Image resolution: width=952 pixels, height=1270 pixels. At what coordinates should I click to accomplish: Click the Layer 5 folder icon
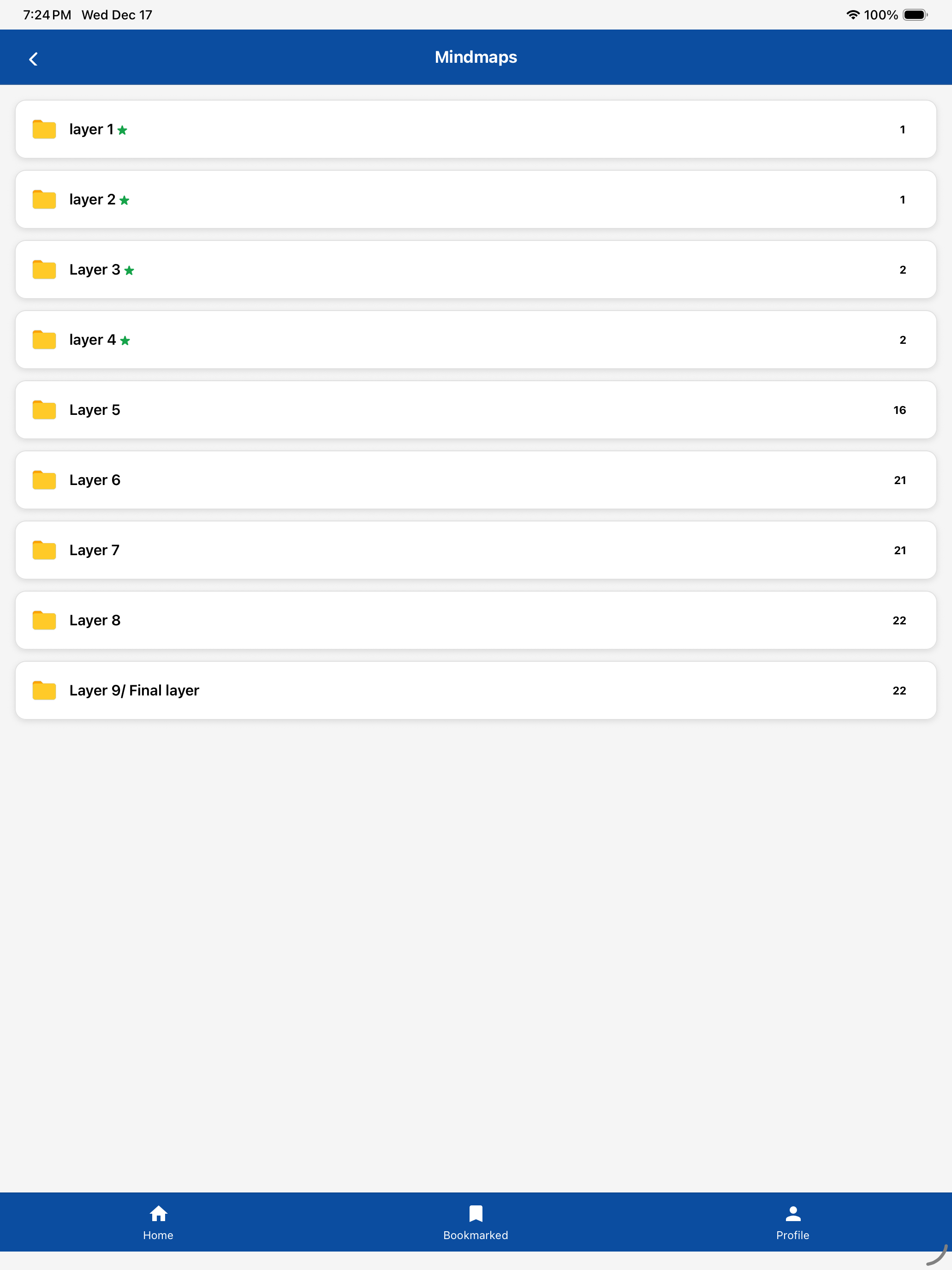[44, 410]
